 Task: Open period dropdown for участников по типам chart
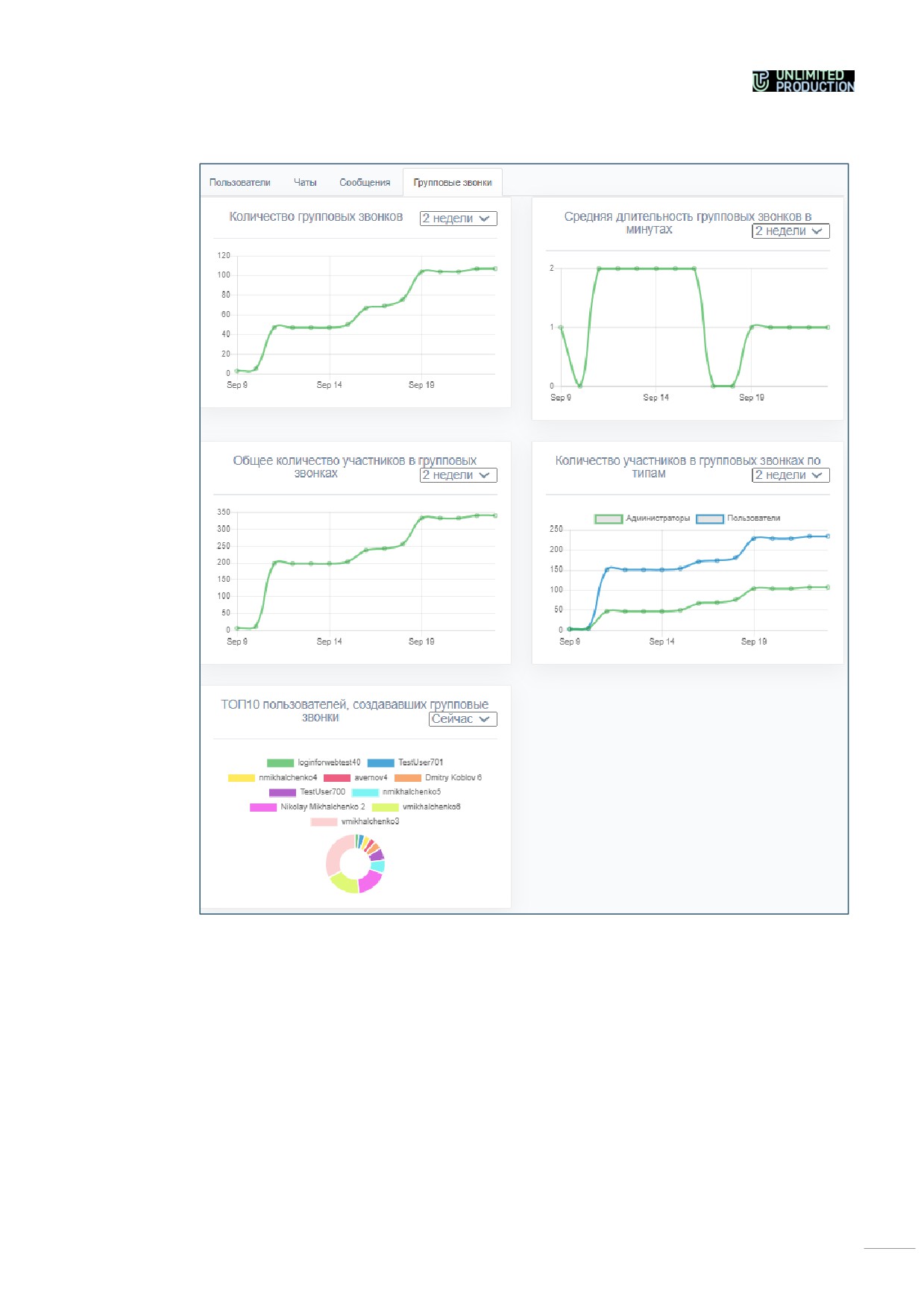(x=791, y=475)
